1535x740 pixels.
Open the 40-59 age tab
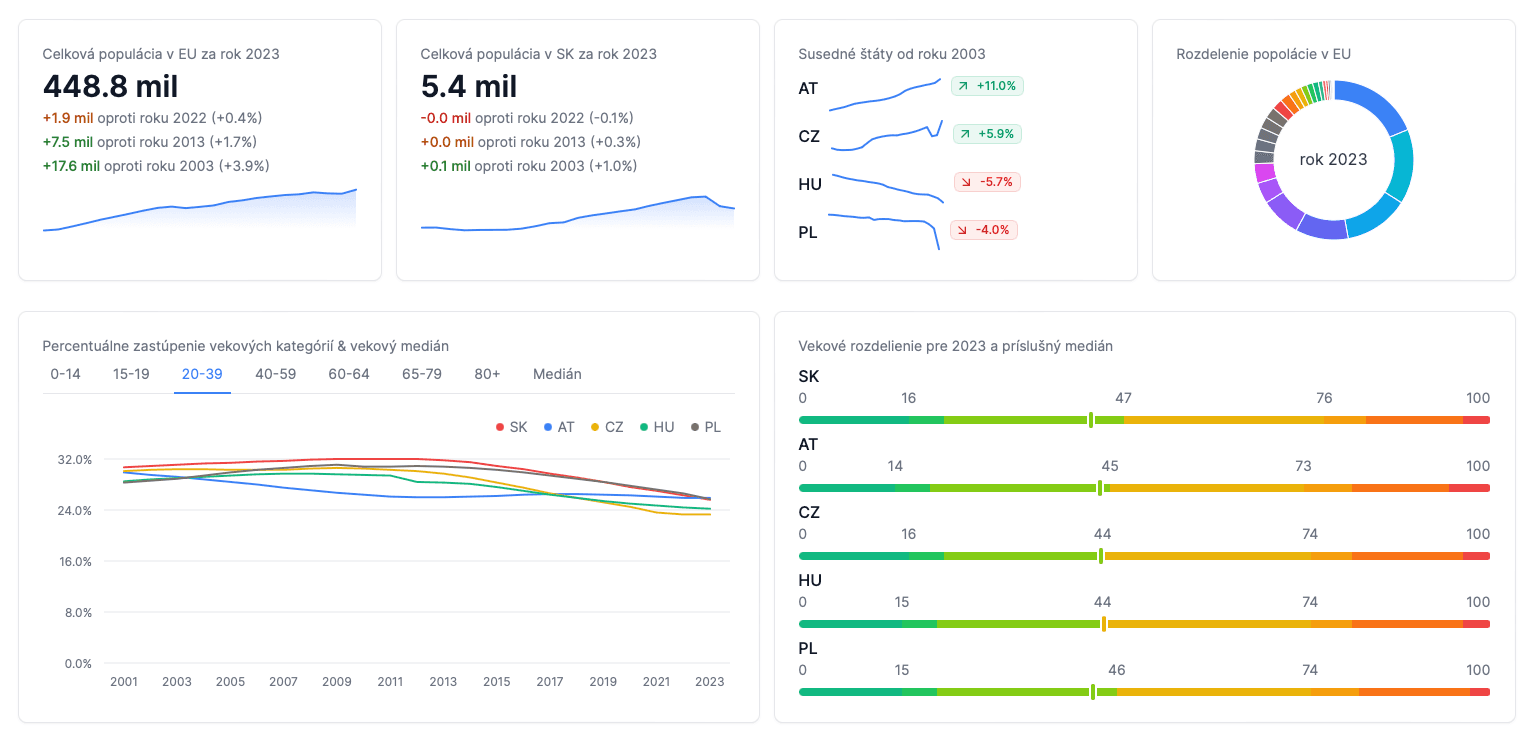point(275,374)
